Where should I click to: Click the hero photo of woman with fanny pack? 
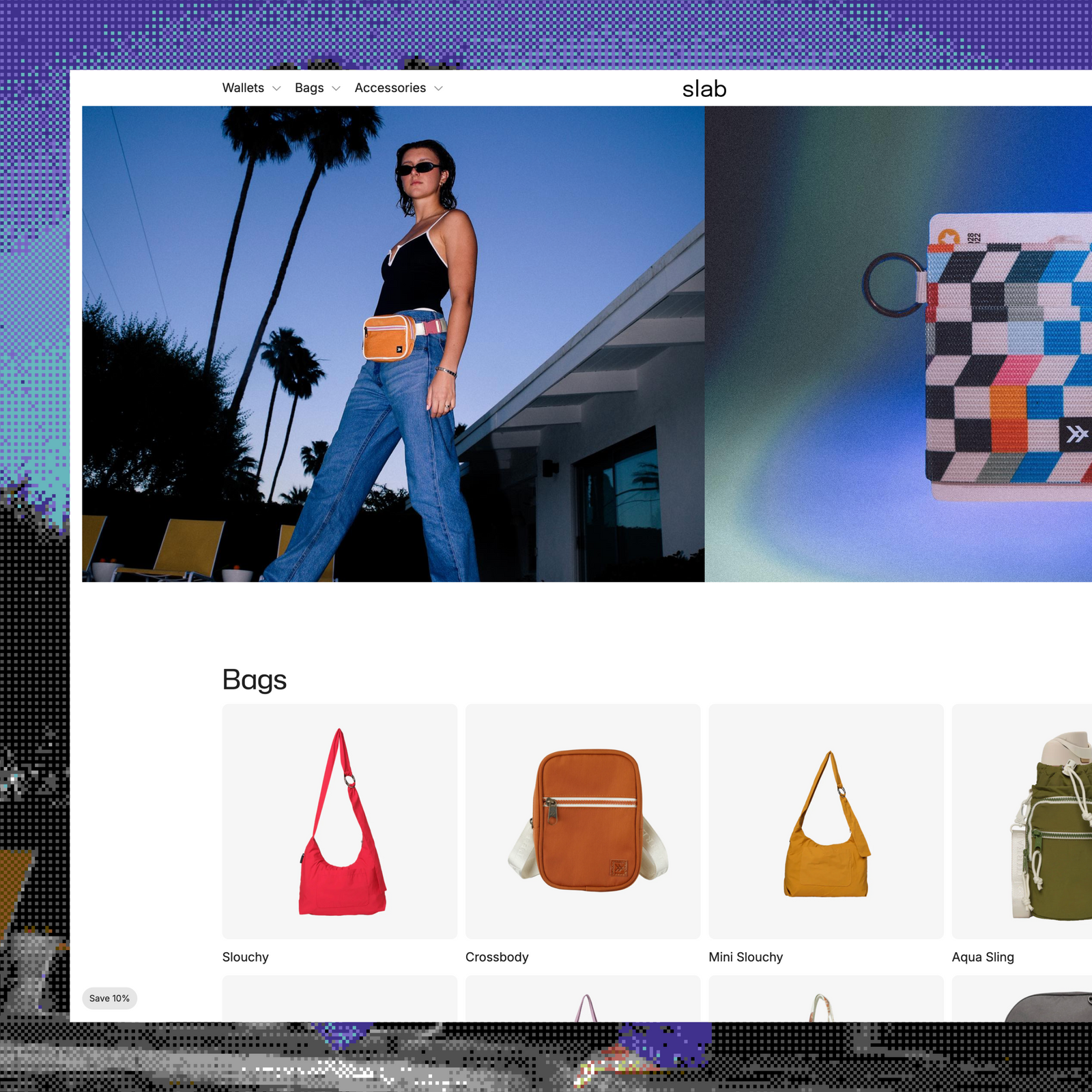point(393,344)
